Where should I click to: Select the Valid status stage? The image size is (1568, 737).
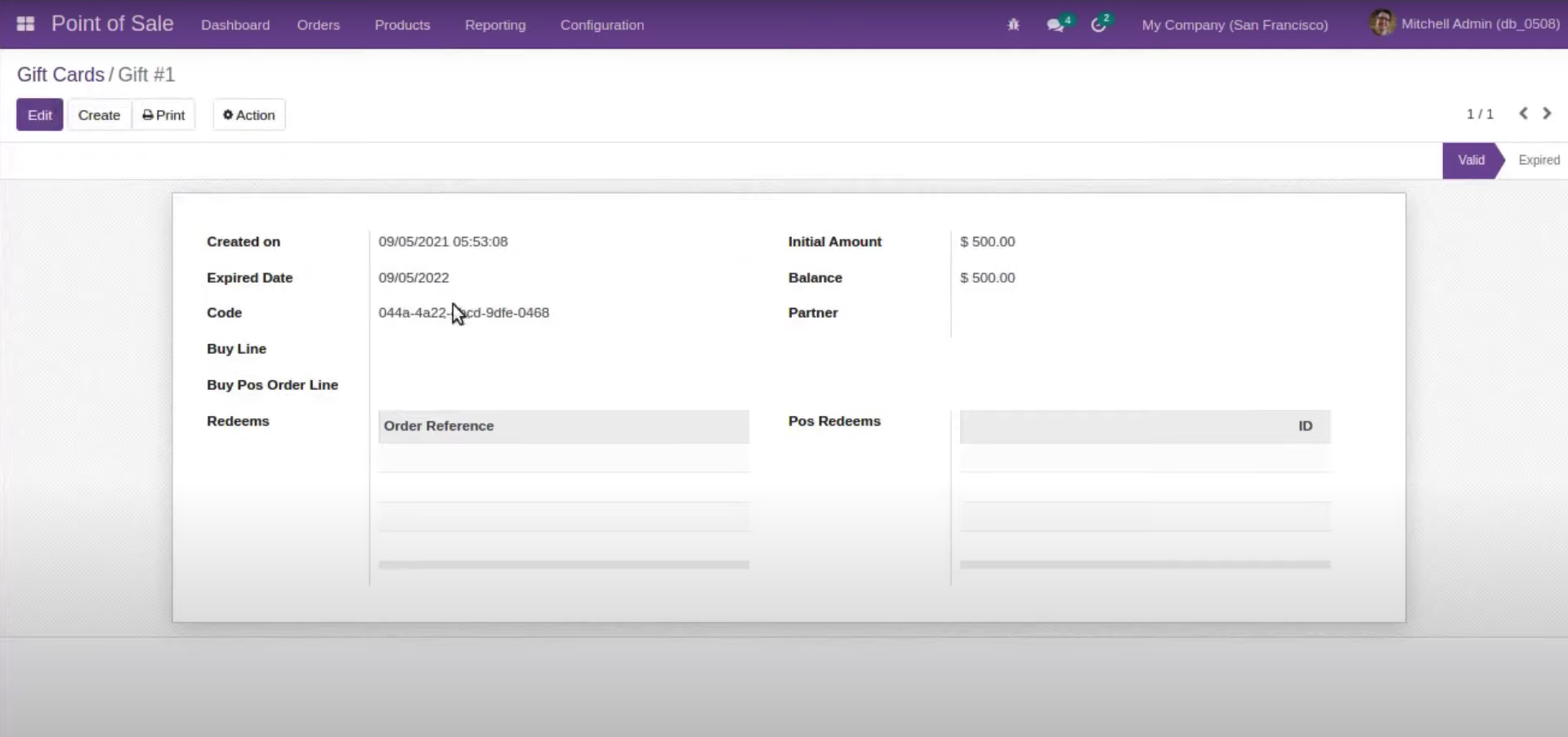(x=1471, y=160)
